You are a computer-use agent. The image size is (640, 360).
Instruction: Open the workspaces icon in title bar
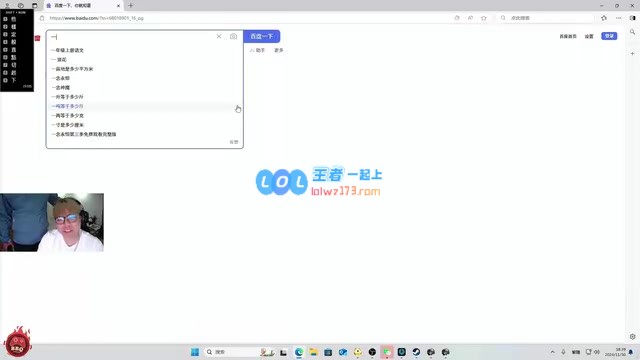(21, 6)
